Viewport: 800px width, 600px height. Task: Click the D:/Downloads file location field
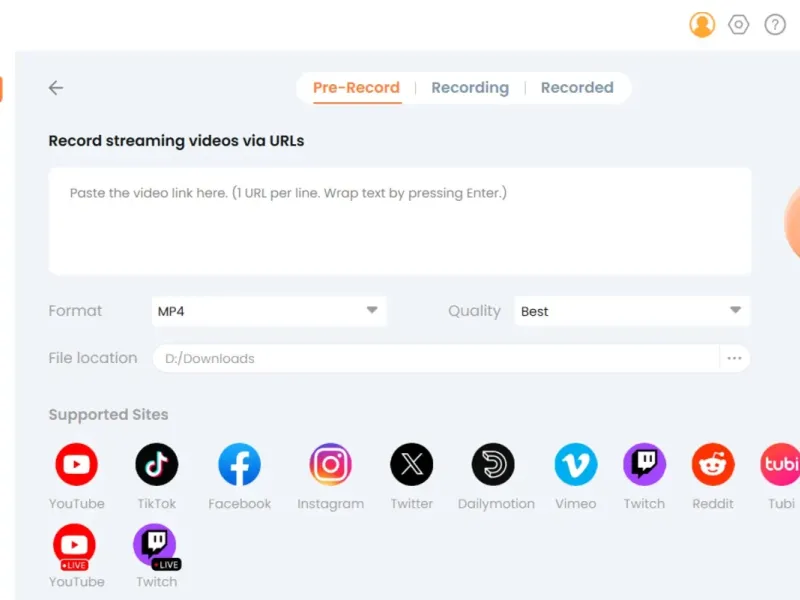436,358
